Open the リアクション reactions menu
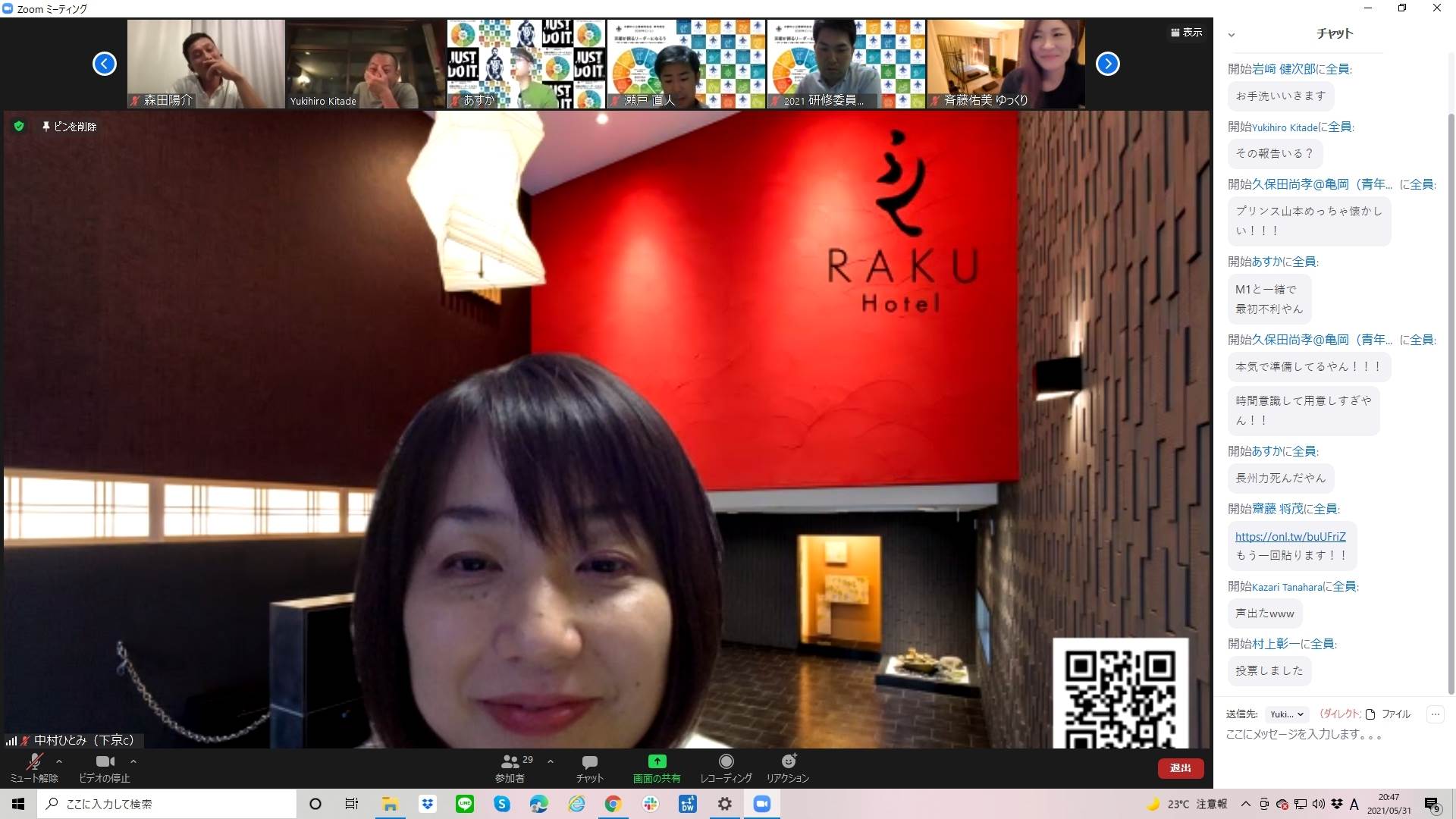Screen dimensions: 1456x819 coord(788,767)
